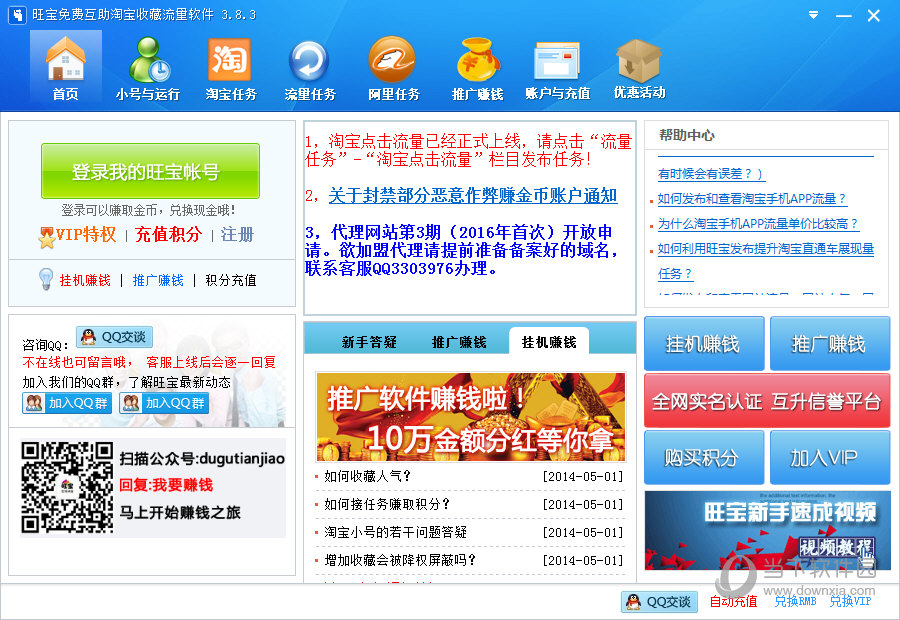Open 推广赚钱 money bag icon
900x620 pixels.
(478, 68)
